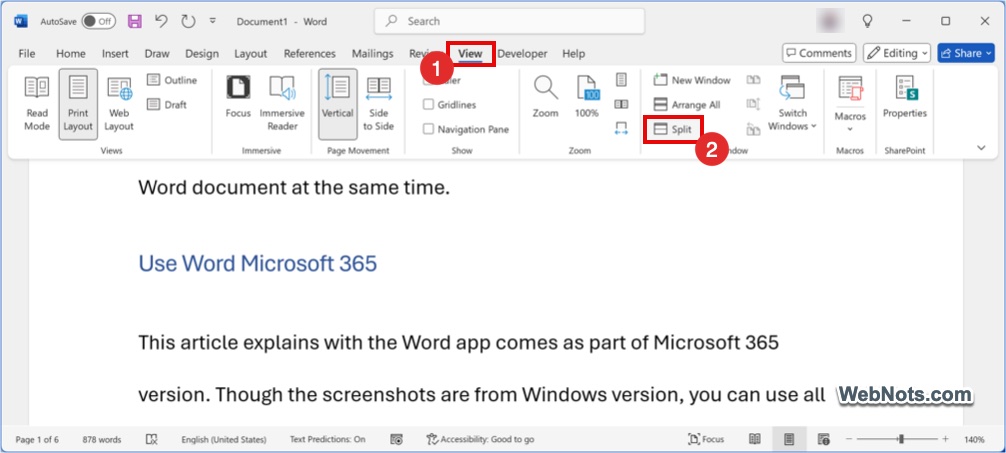The width and height of the screenshot is (1006, 453).
Task: Toggle AutoSave switch
Action: pyautogui.click(x=98, y=21)
